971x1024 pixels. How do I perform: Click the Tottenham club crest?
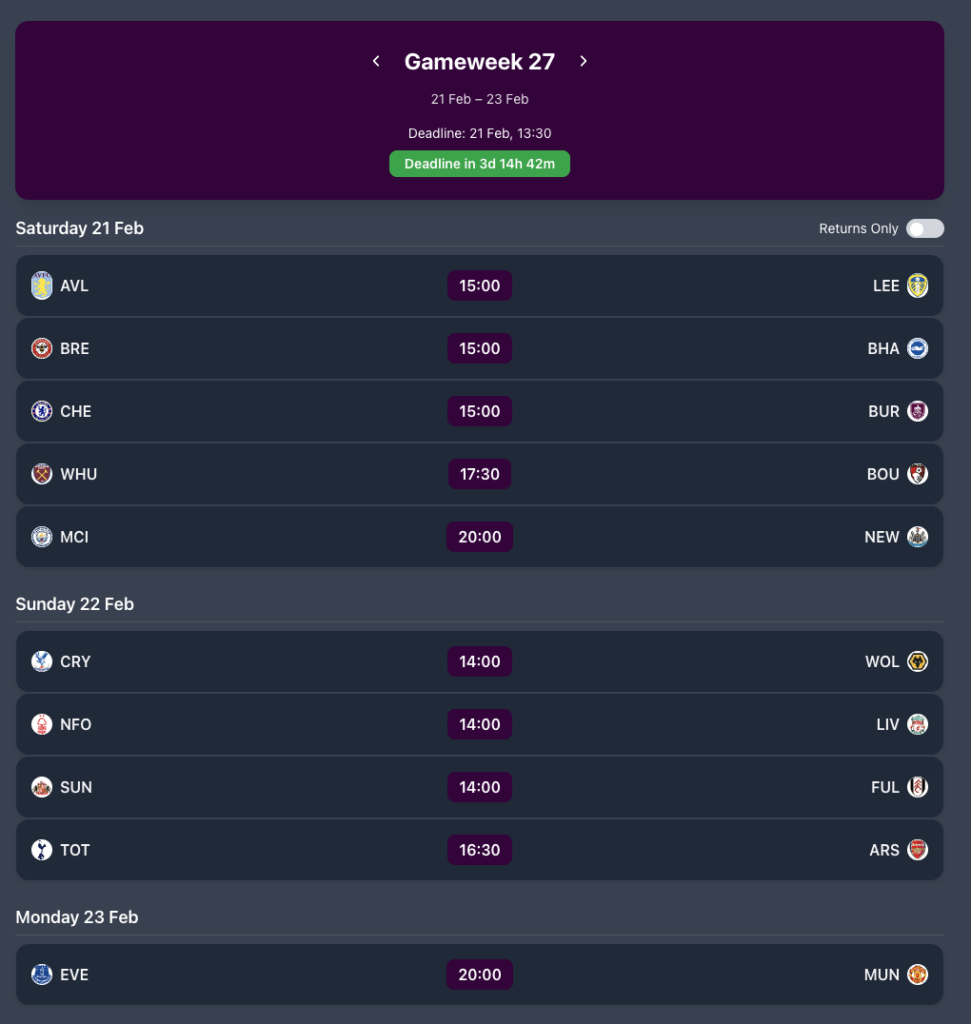pos(42,850)
